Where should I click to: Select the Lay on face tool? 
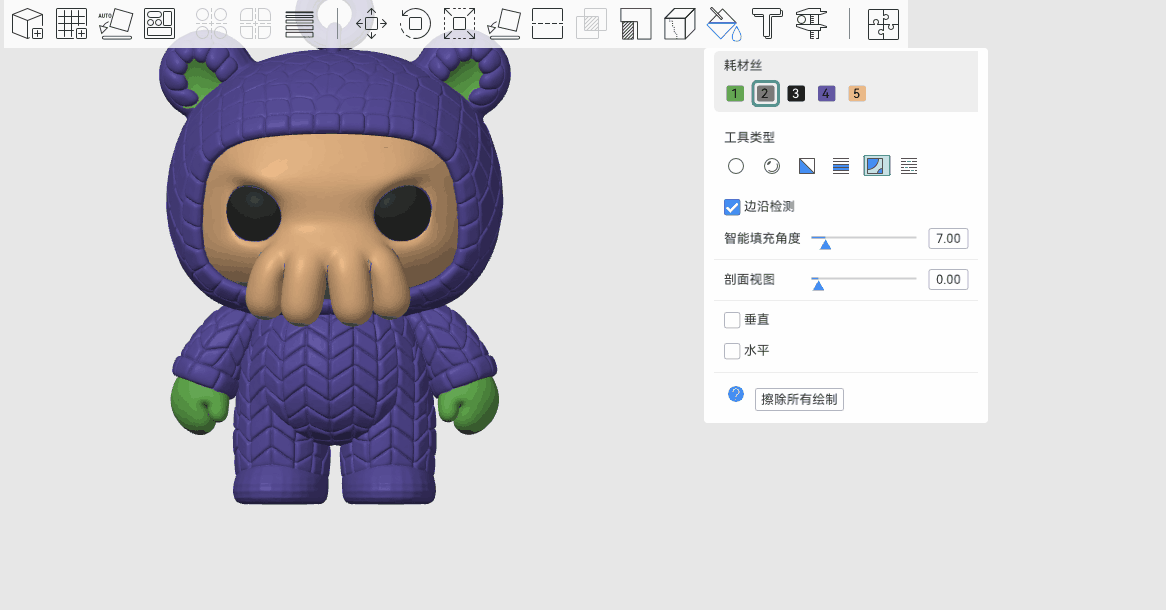click(503, 24)
